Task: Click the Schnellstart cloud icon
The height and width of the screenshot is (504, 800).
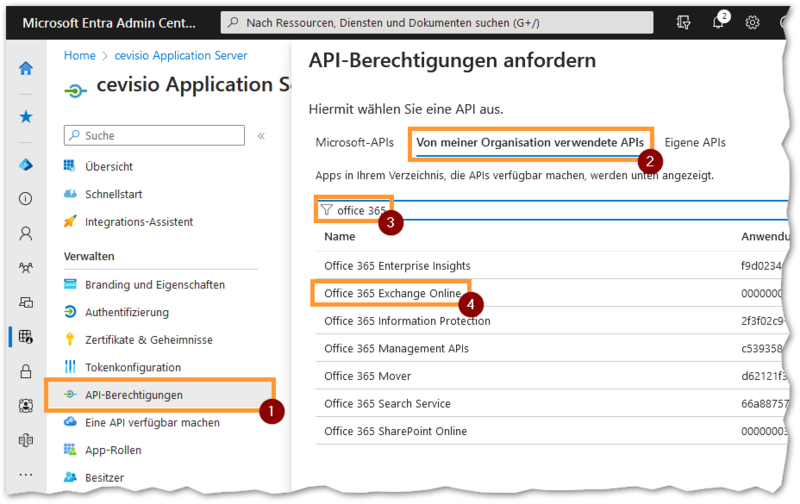Action: [x=70, y=193]
